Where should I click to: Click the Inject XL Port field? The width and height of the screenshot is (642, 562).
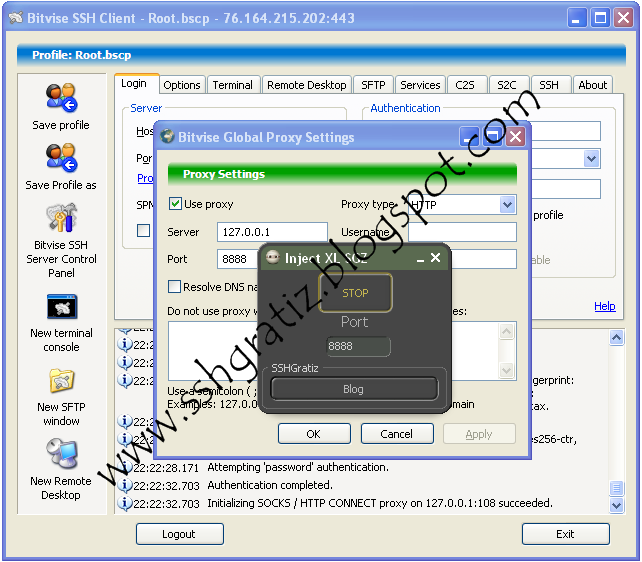(358, 346)
